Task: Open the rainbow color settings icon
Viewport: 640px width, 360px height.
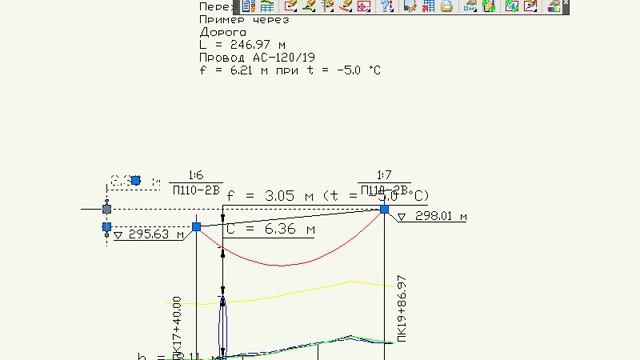Action: tap(553, 6)
